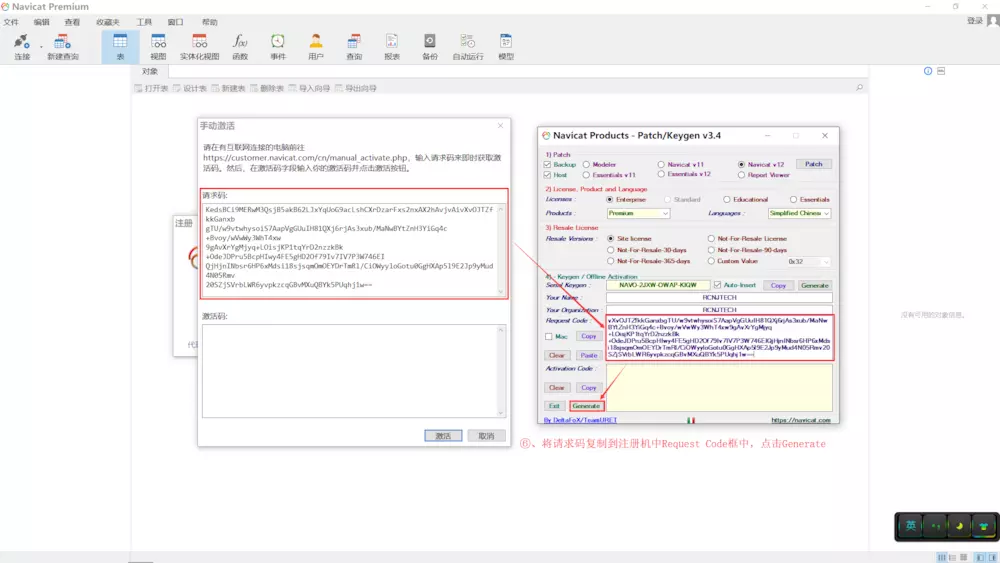Open the 工具 menu

[x=143, y=22]
